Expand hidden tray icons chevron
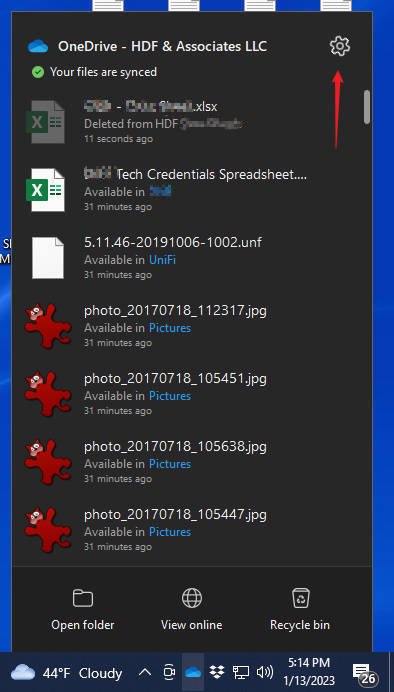 pos(145,672)
